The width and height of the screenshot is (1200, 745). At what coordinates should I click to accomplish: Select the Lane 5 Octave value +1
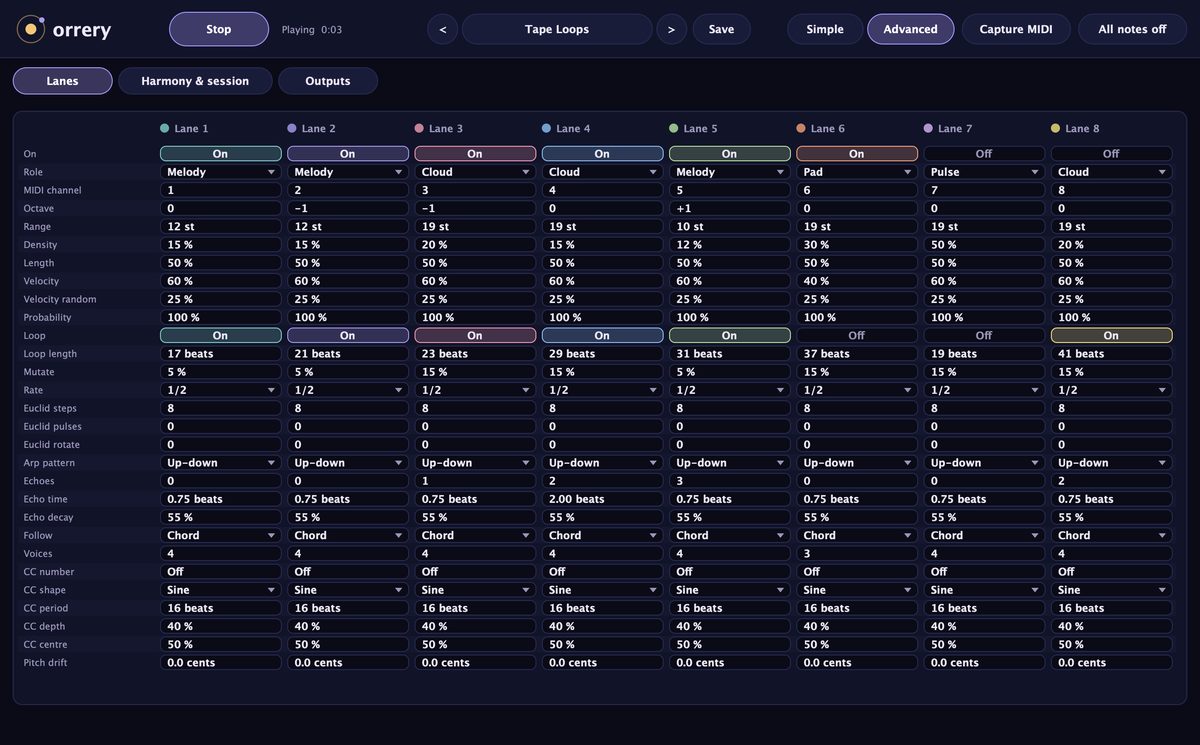coord(729,208)
